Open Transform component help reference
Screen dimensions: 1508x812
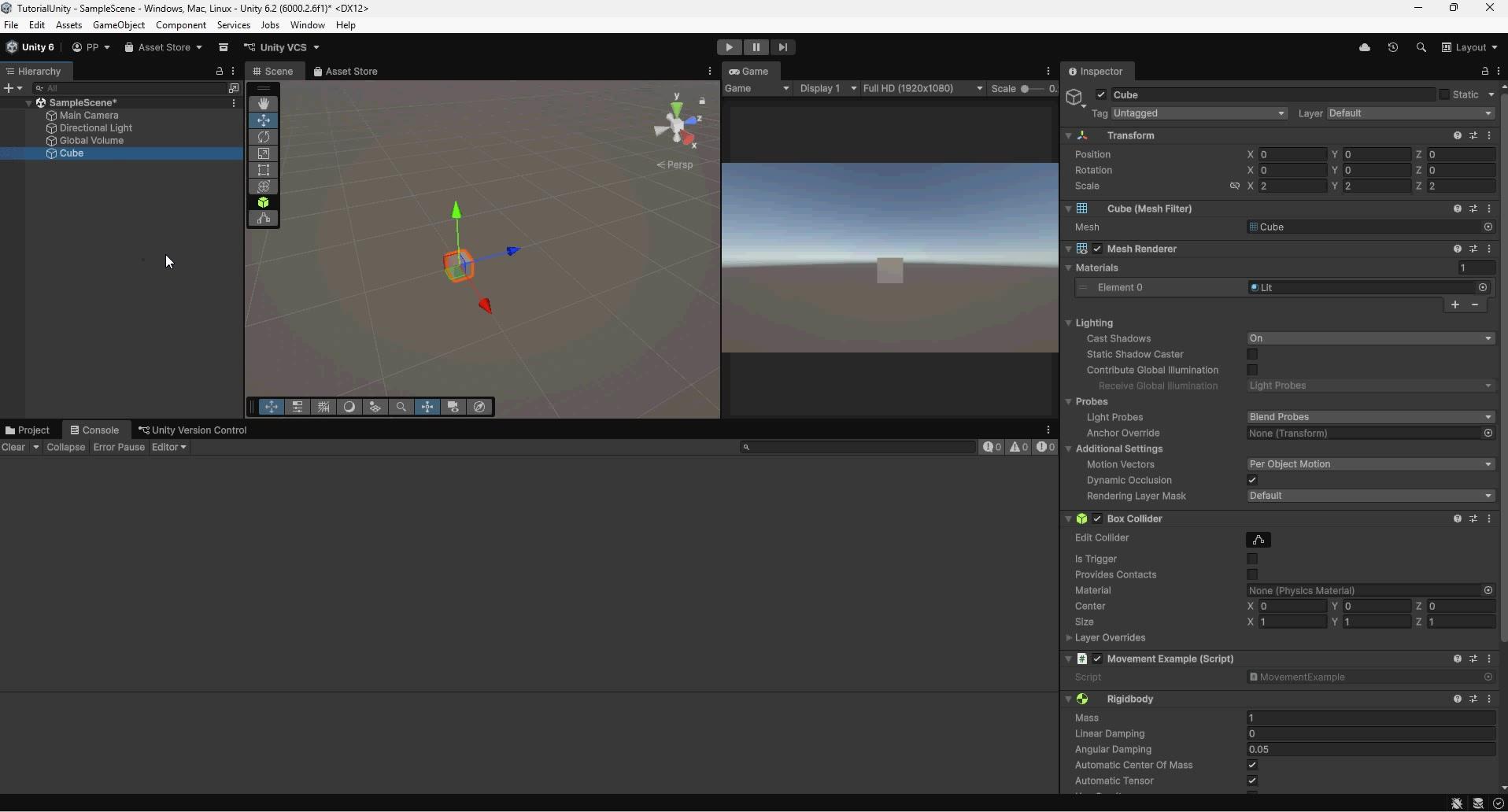pyautogui.click(x=1458, y=136)
